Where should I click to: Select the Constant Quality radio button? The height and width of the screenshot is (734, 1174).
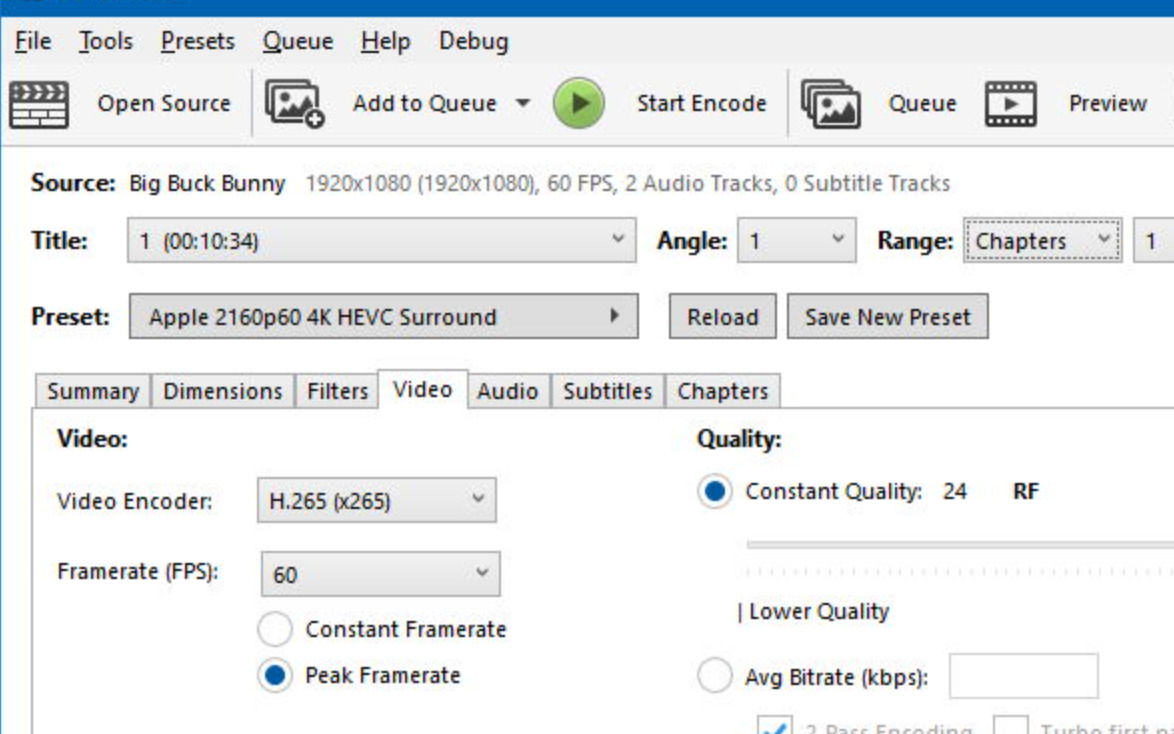pos(714,492)
